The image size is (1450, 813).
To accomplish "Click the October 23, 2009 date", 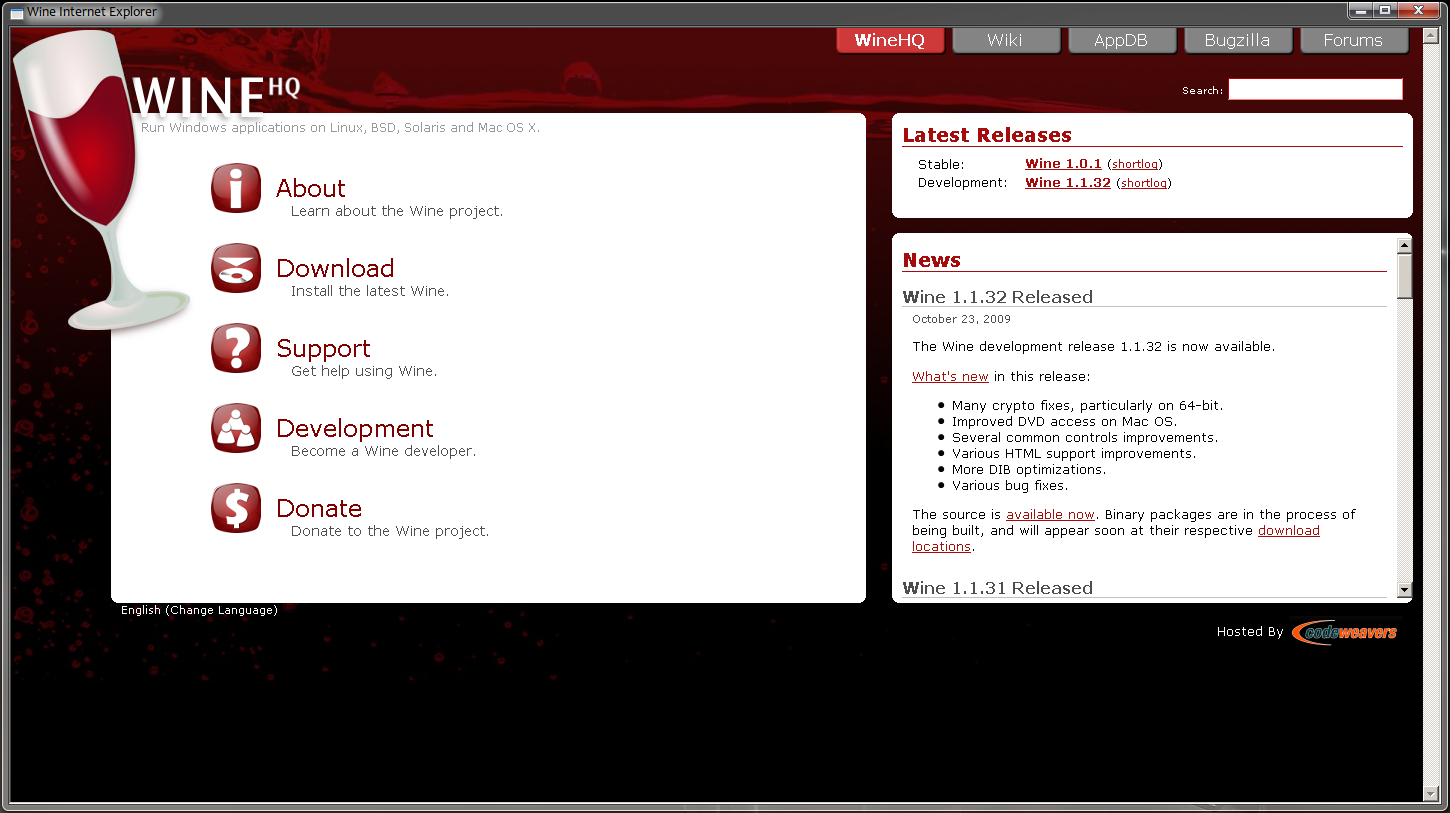I will click(x=961, y=319).
